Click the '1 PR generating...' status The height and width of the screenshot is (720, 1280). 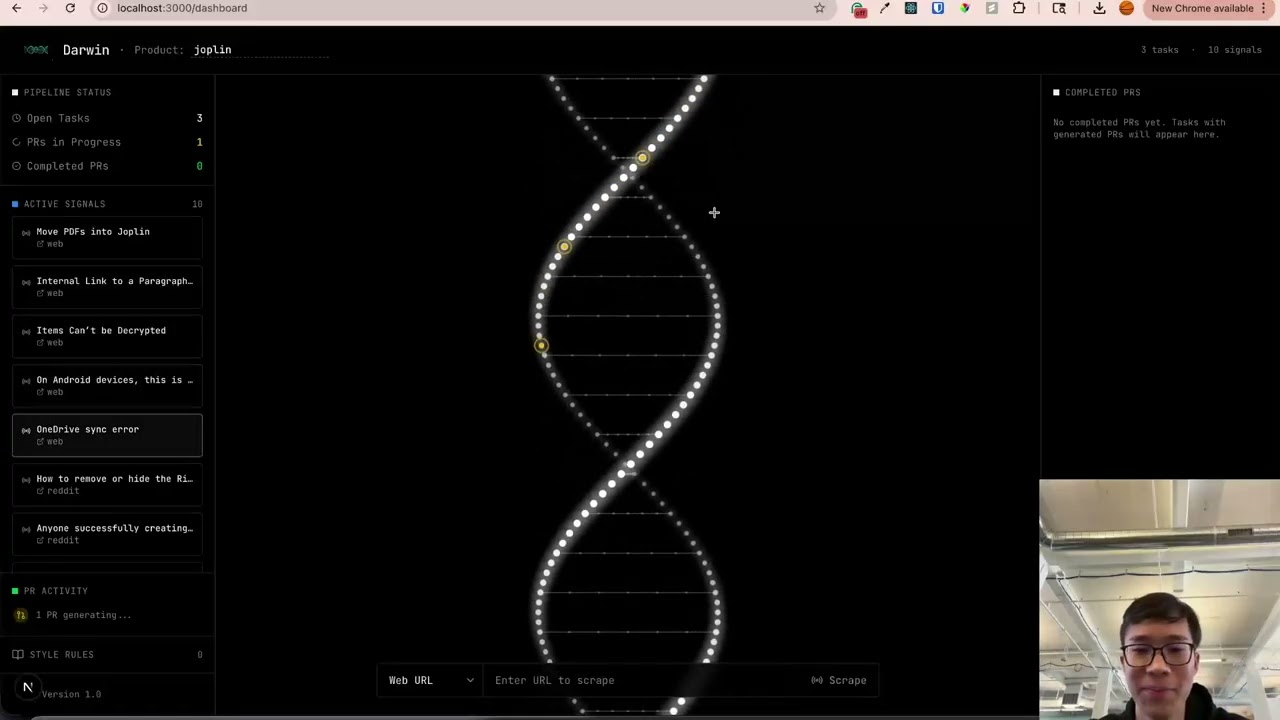[x=83, y=615]
